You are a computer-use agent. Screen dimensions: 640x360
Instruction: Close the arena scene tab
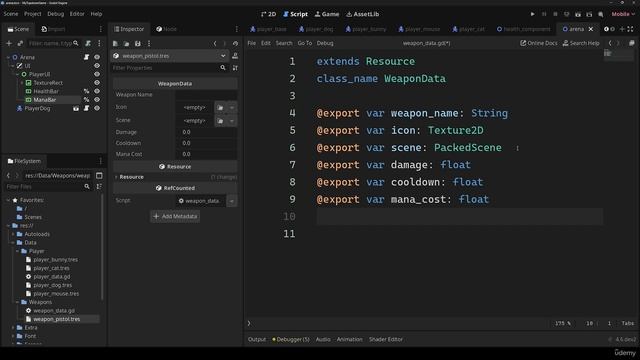tap(591, 29)
